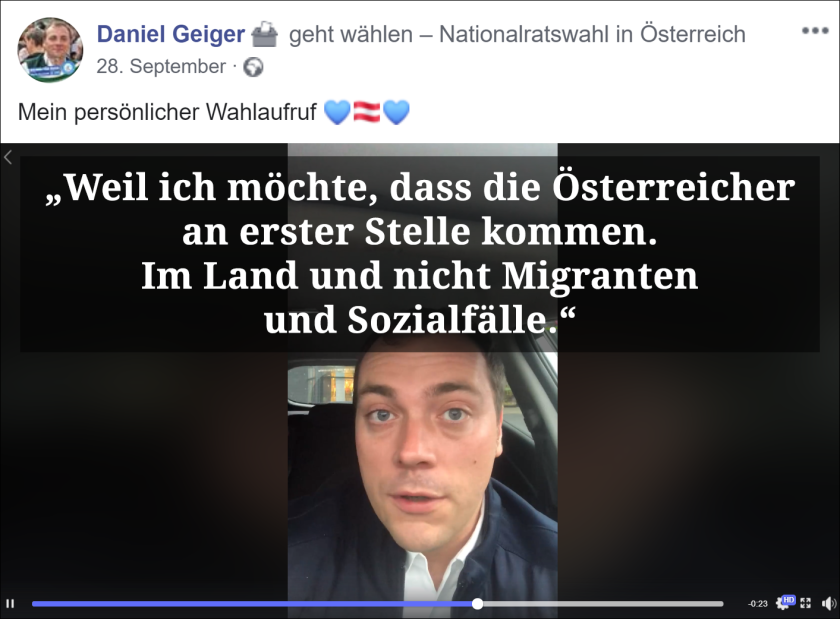
Task: Go back using the left chevron
Action: coord(8,158)
